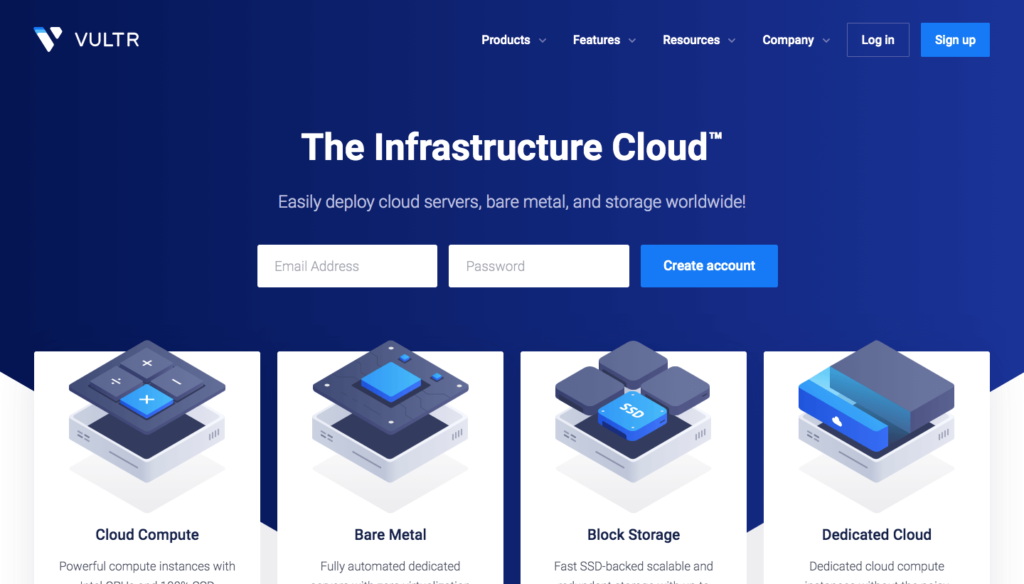Open the Block Storage card title
The height and width of the screenshot is (584, 1024).
(x=633, y=534)
